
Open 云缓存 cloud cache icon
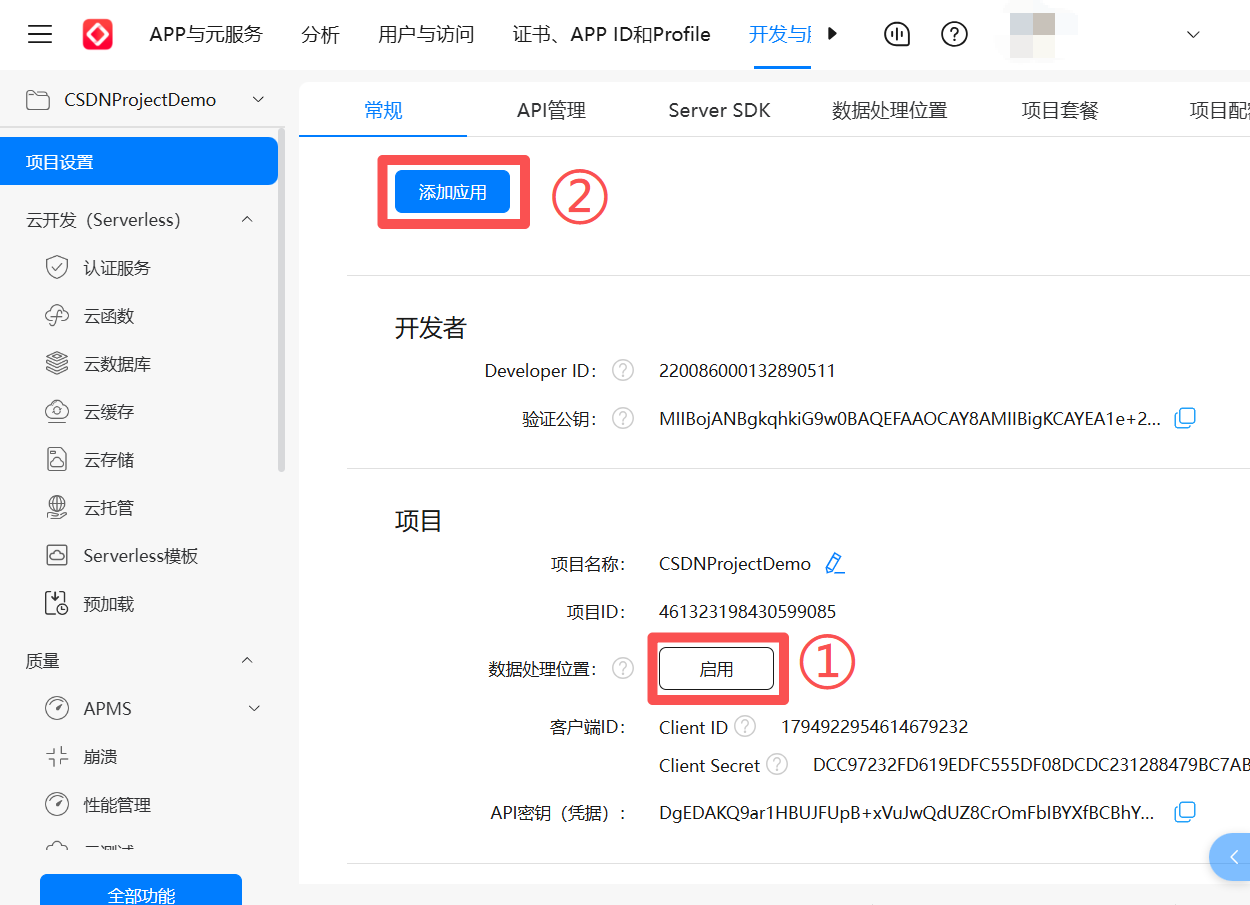tap(57, 412)
